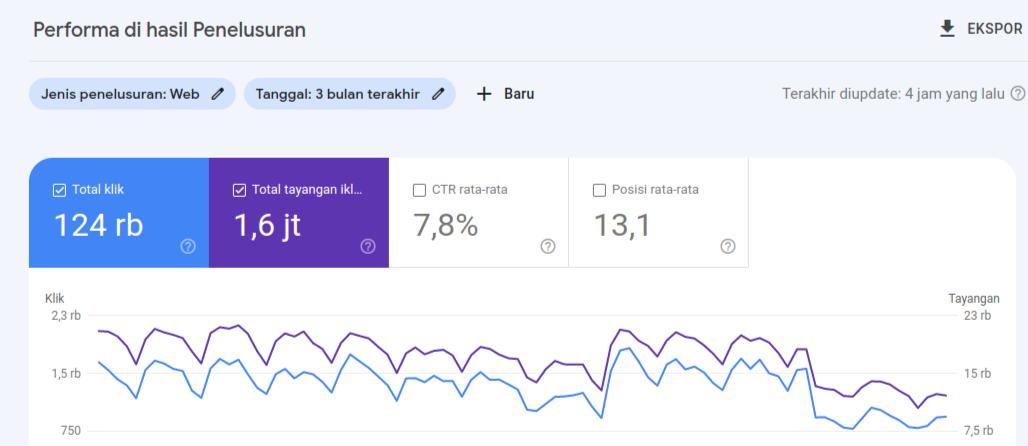Enable the Posisi rata-rata checkbox
This screenshot has width=1028, height=446.
pos(599,190)
